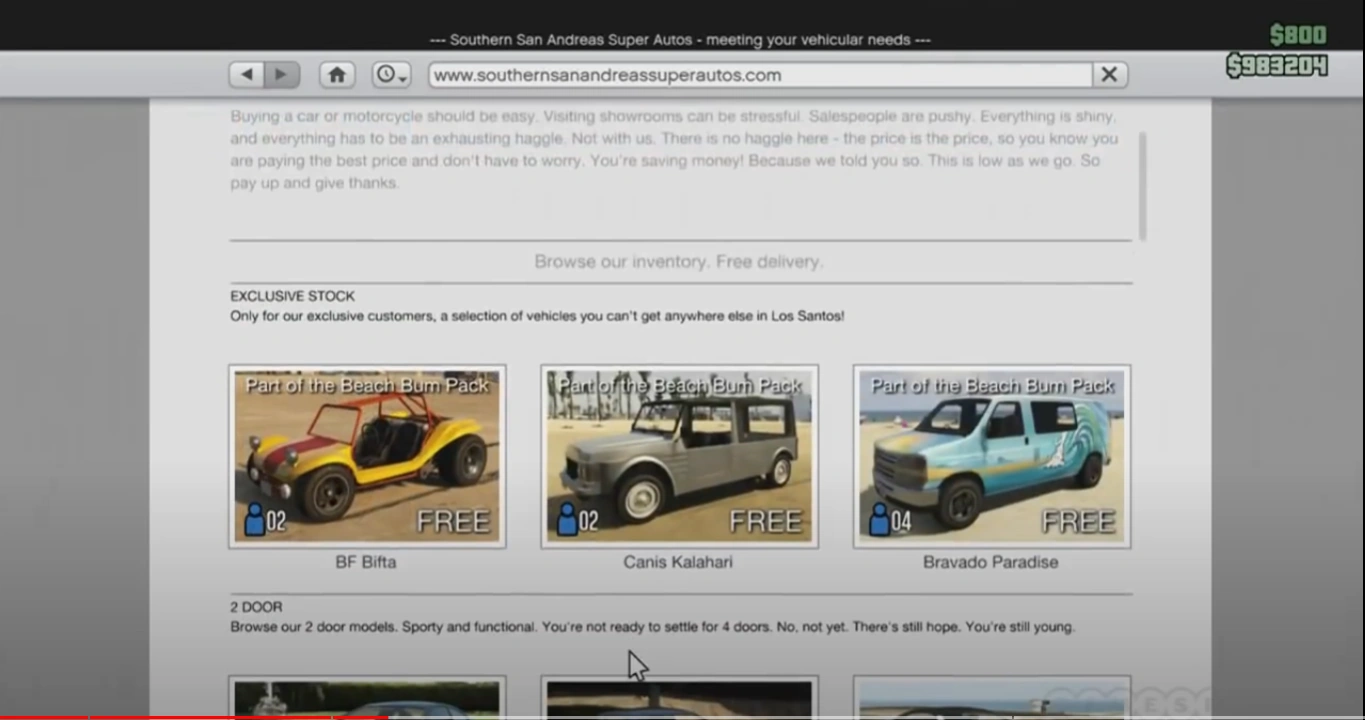Click the description text box scrollbar
This screenshot has width=1365, height=720.
[1142, 186]
